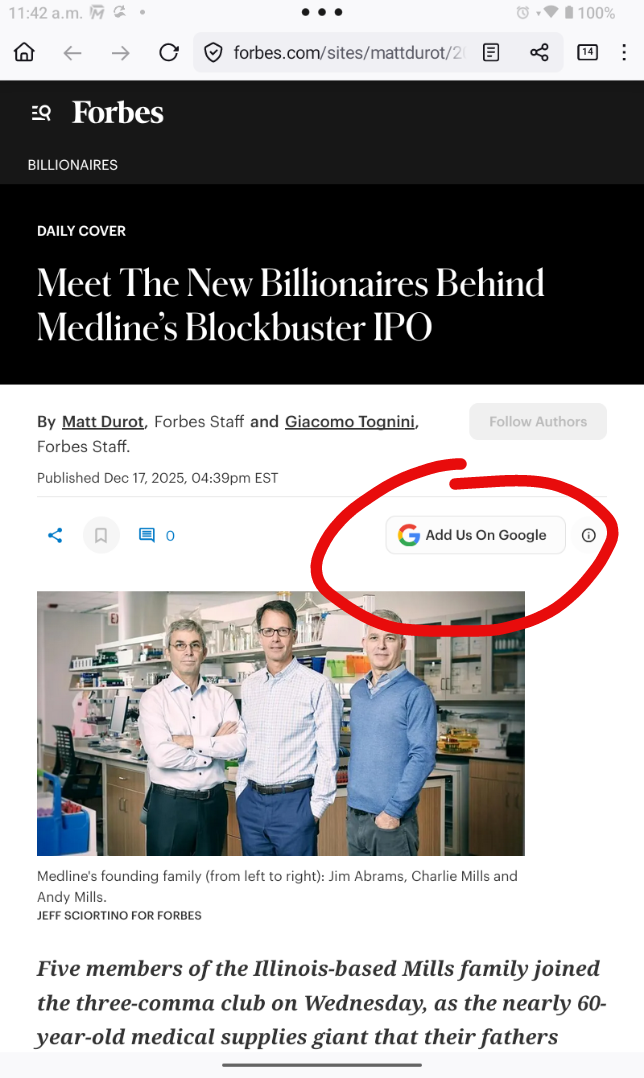
Task: Show info icon beside Google button
Action: (589, 536)
